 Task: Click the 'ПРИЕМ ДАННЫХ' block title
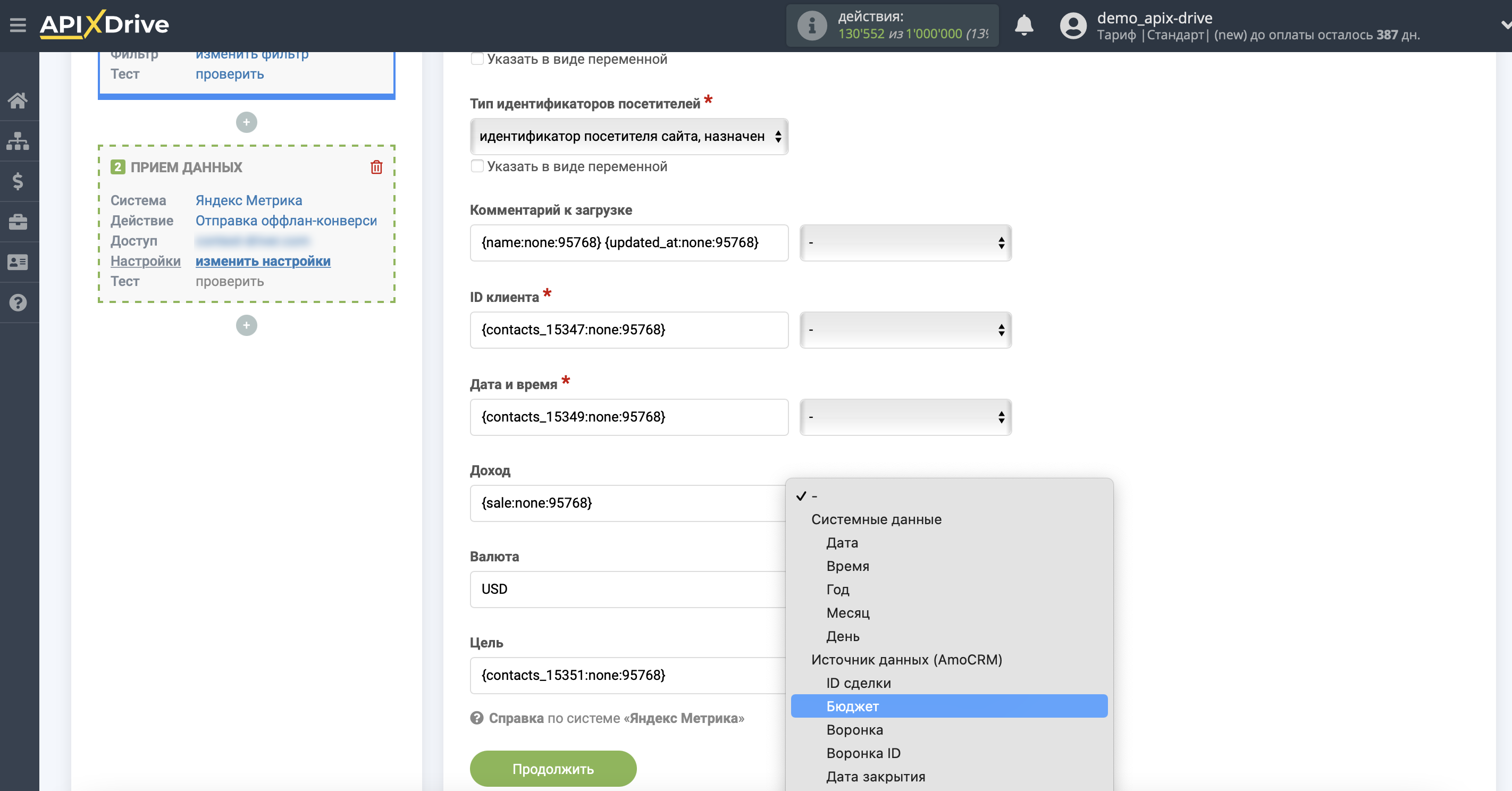[186, 167]
